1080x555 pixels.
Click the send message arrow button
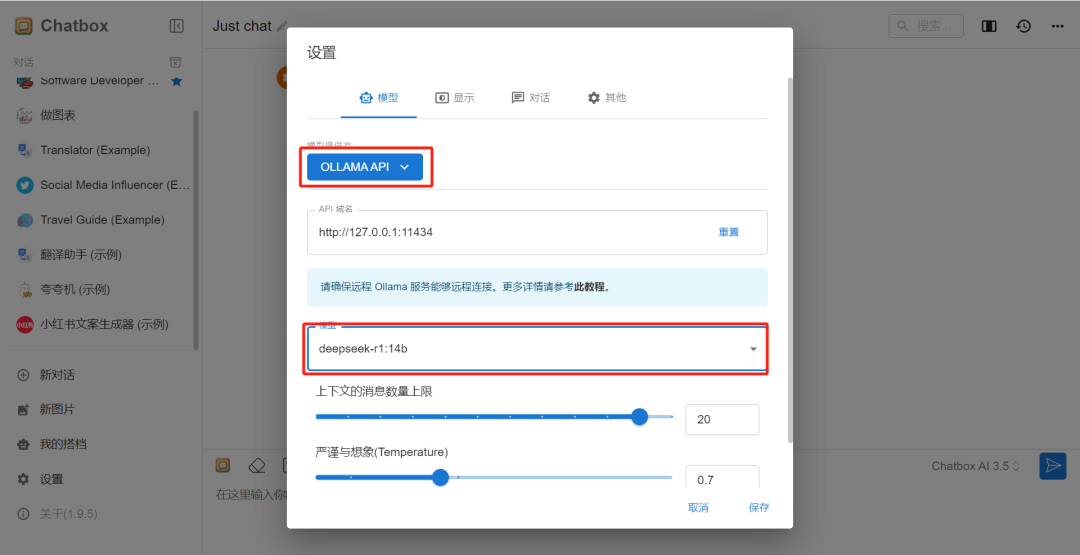[1052, 466]
